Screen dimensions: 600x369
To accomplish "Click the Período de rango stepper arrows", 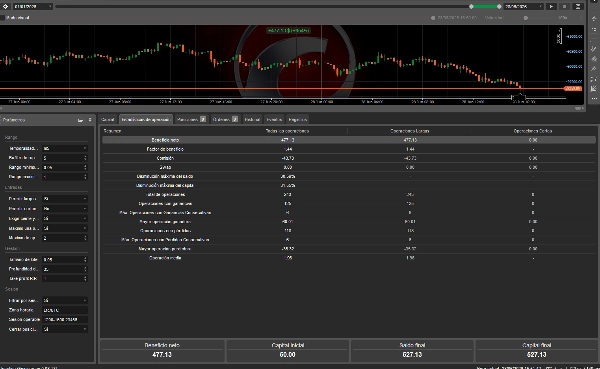I will pos(85,158).
